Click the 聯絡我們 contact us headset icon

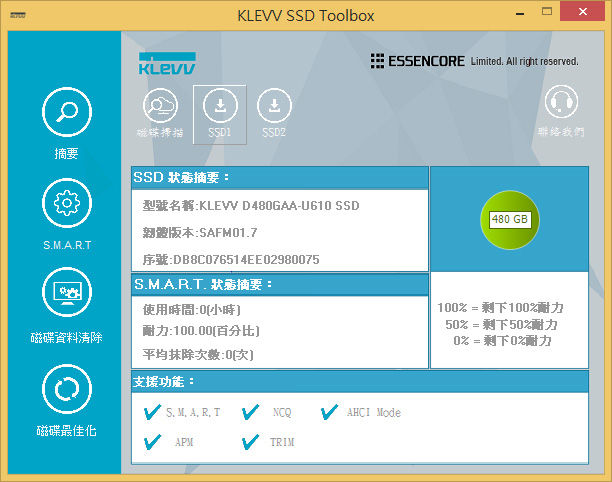pyautogui.click(x=561, y=102)
